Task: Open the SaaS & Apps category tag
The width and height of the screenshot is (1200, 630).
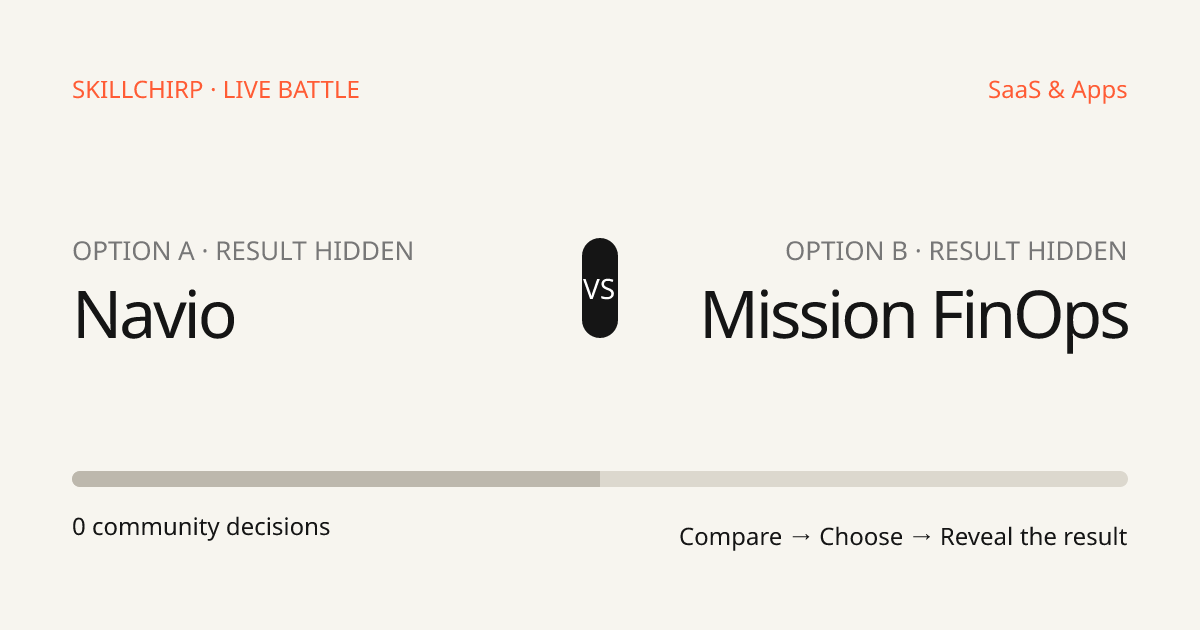Action: click(1058, 90)
